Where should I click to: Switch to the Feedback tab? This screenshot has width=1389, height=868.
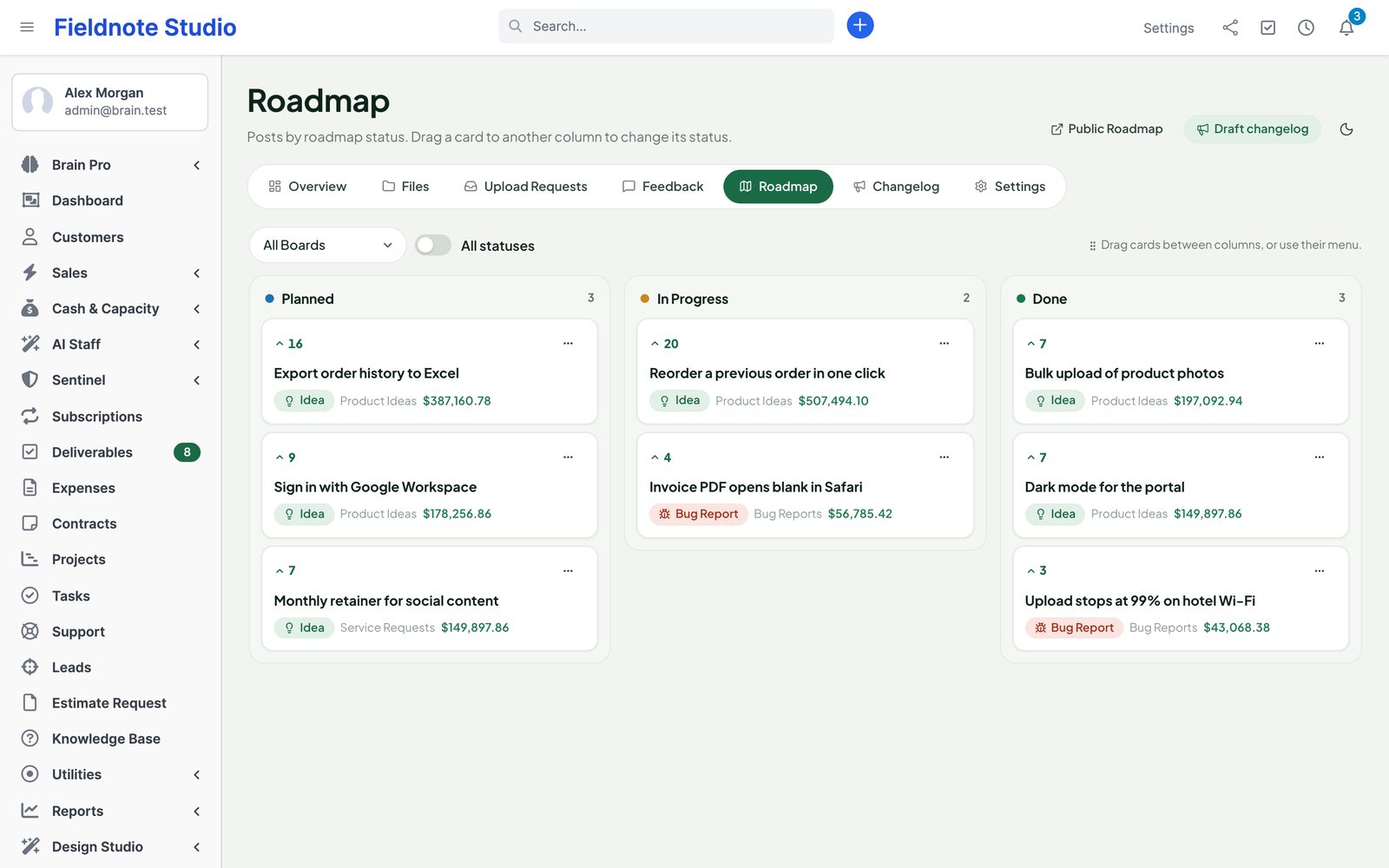pos(662,187)
